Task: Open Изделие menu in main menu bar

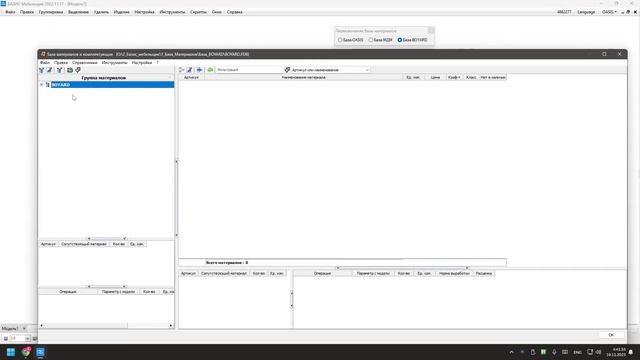Action: click(121, 12)
